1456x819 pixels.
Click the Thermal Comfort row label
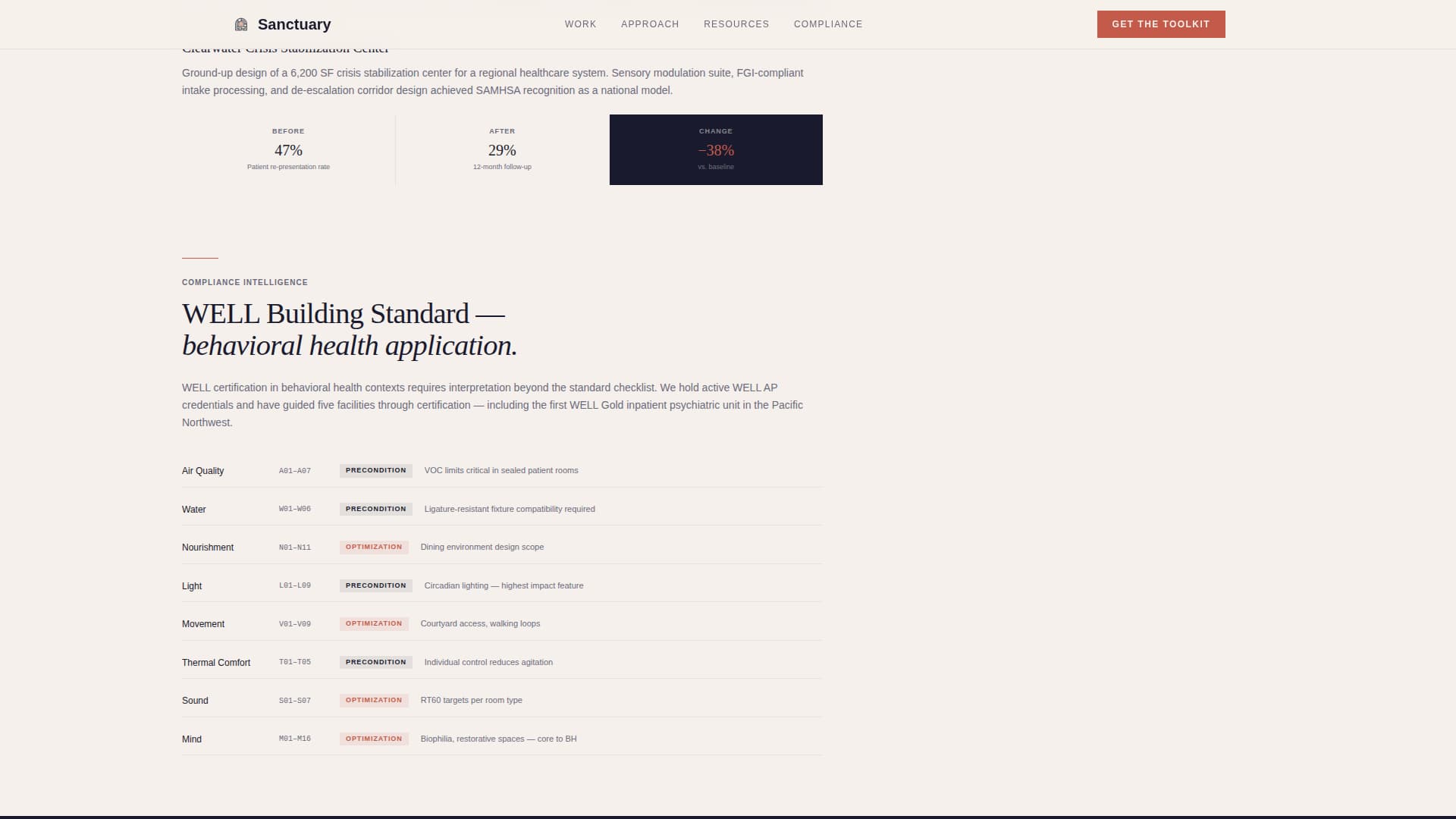216,663
